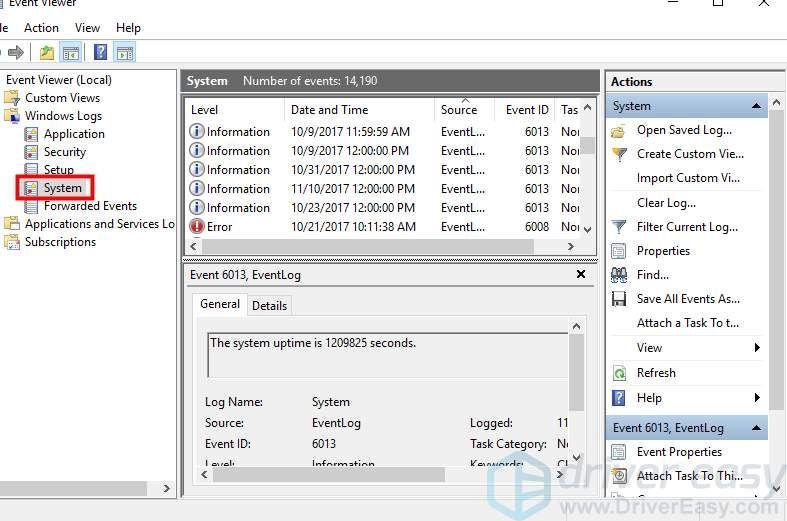
Task: Click the Help question mark icon in Actions
Action: pyautogui.click(x=619, y=398)
